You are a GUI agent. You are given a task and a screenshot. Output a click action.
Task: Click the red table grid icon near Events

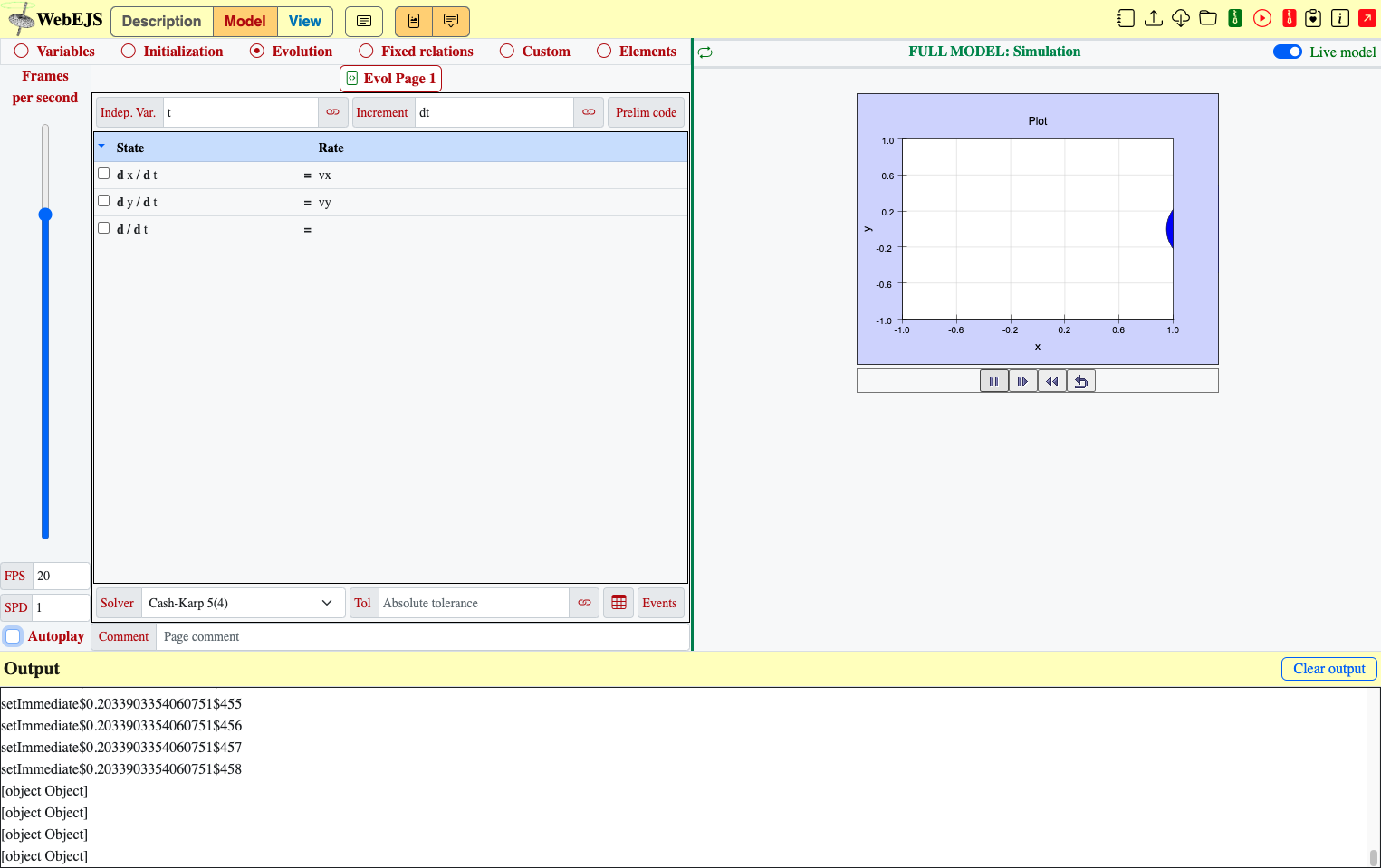click(x=619, y=603)
